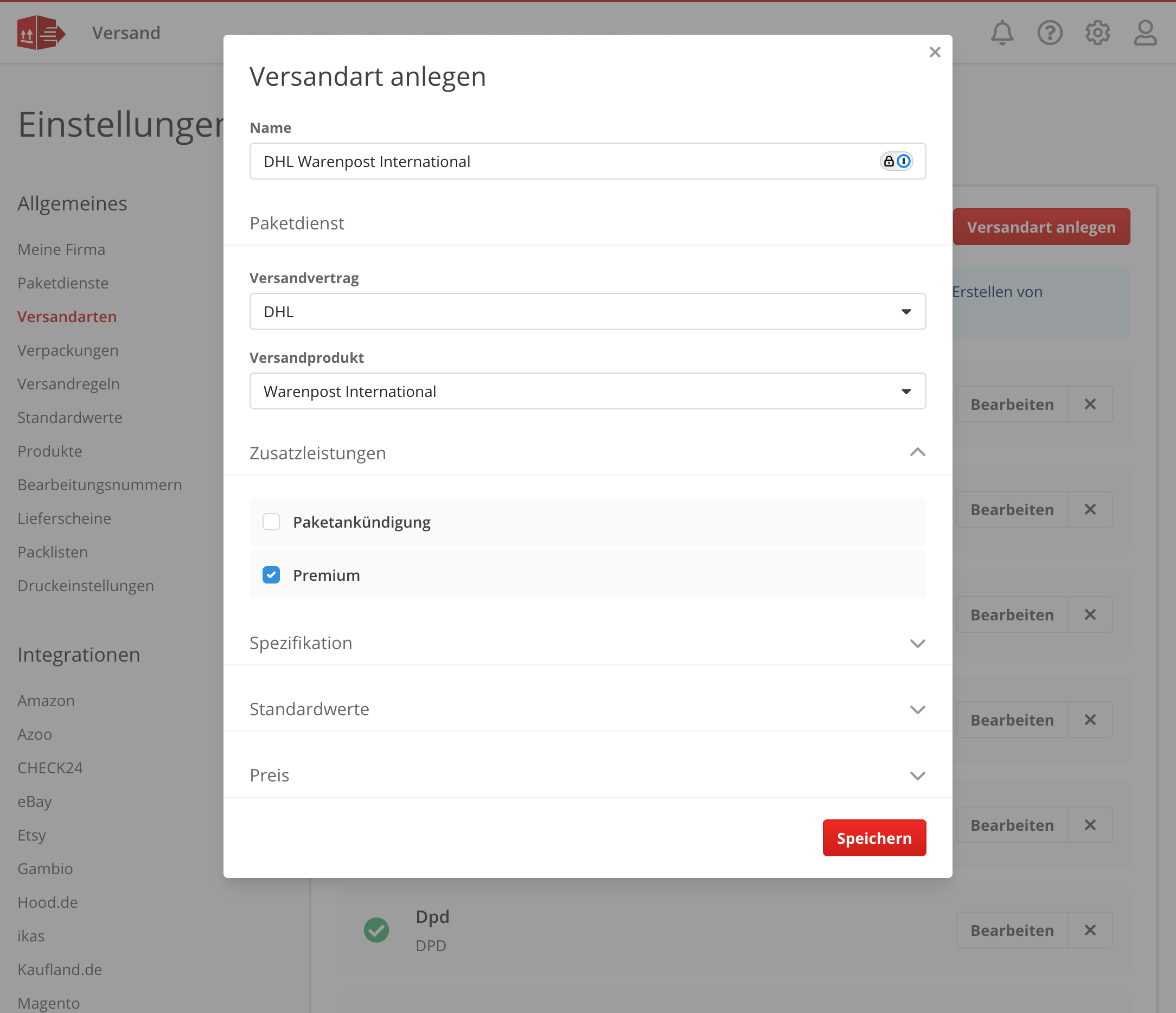The height and width of the screenshot is (1013, 1176).
Task: Open the Gambio integration
Action: click(x=46, y=868)
